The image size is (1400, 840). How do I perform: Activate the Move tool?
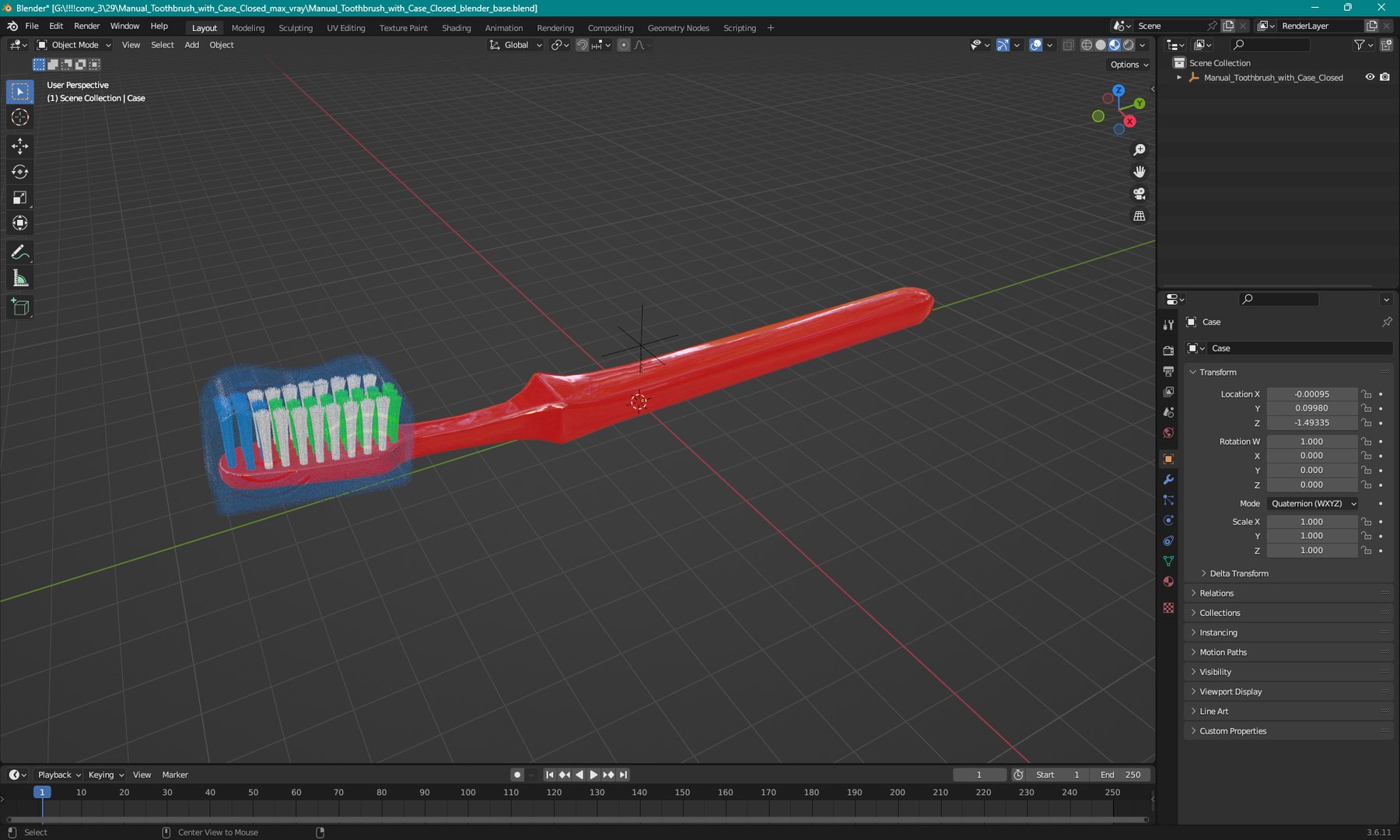click(20, 146)
